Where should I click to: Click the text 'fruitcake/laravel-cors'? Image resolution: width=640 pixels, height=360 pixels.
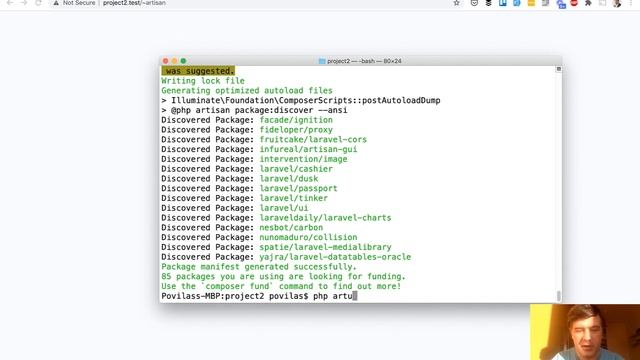(313, 140)
